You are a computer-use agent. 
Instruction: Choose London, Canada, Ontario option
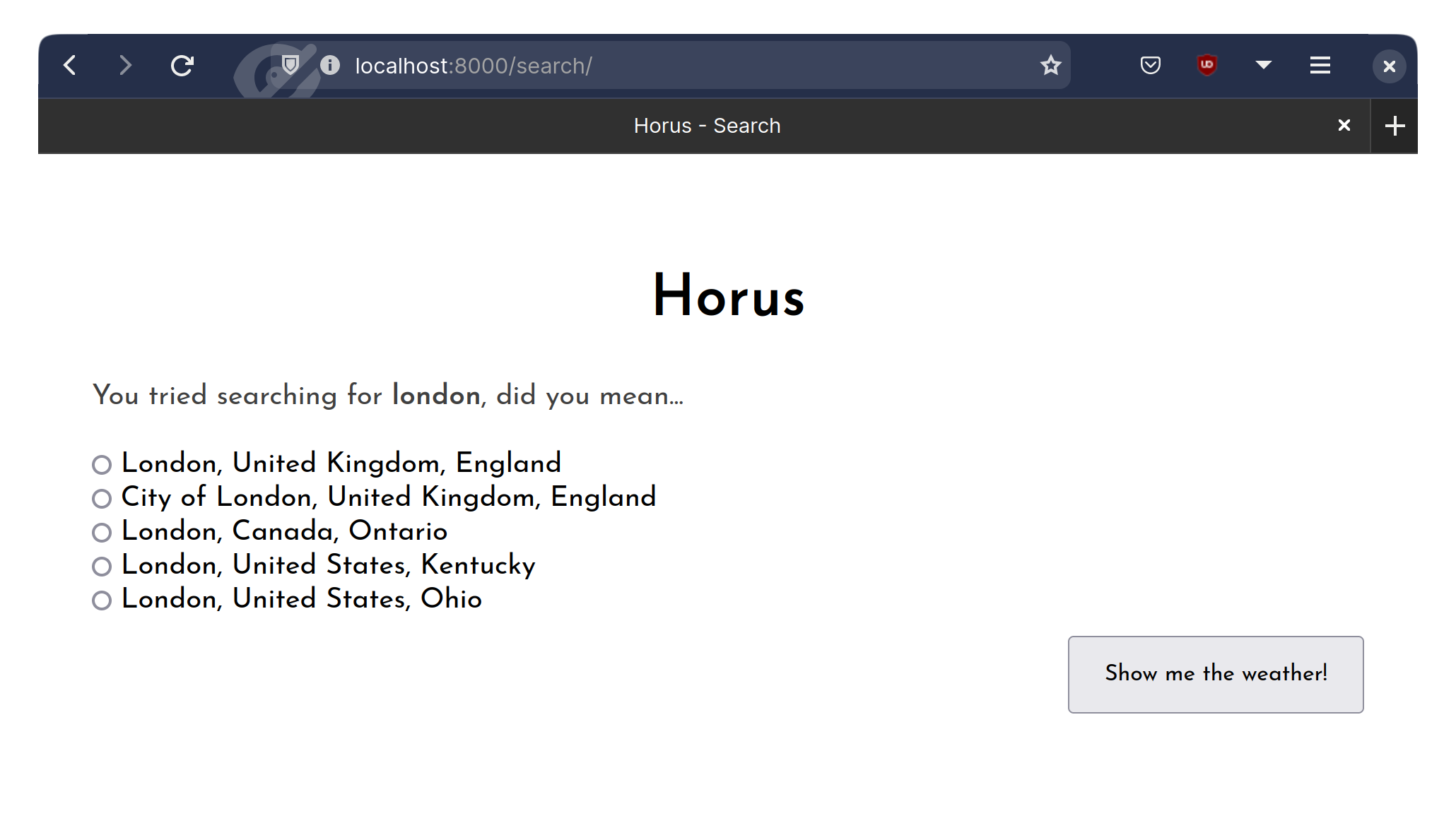tap(102, 533)
